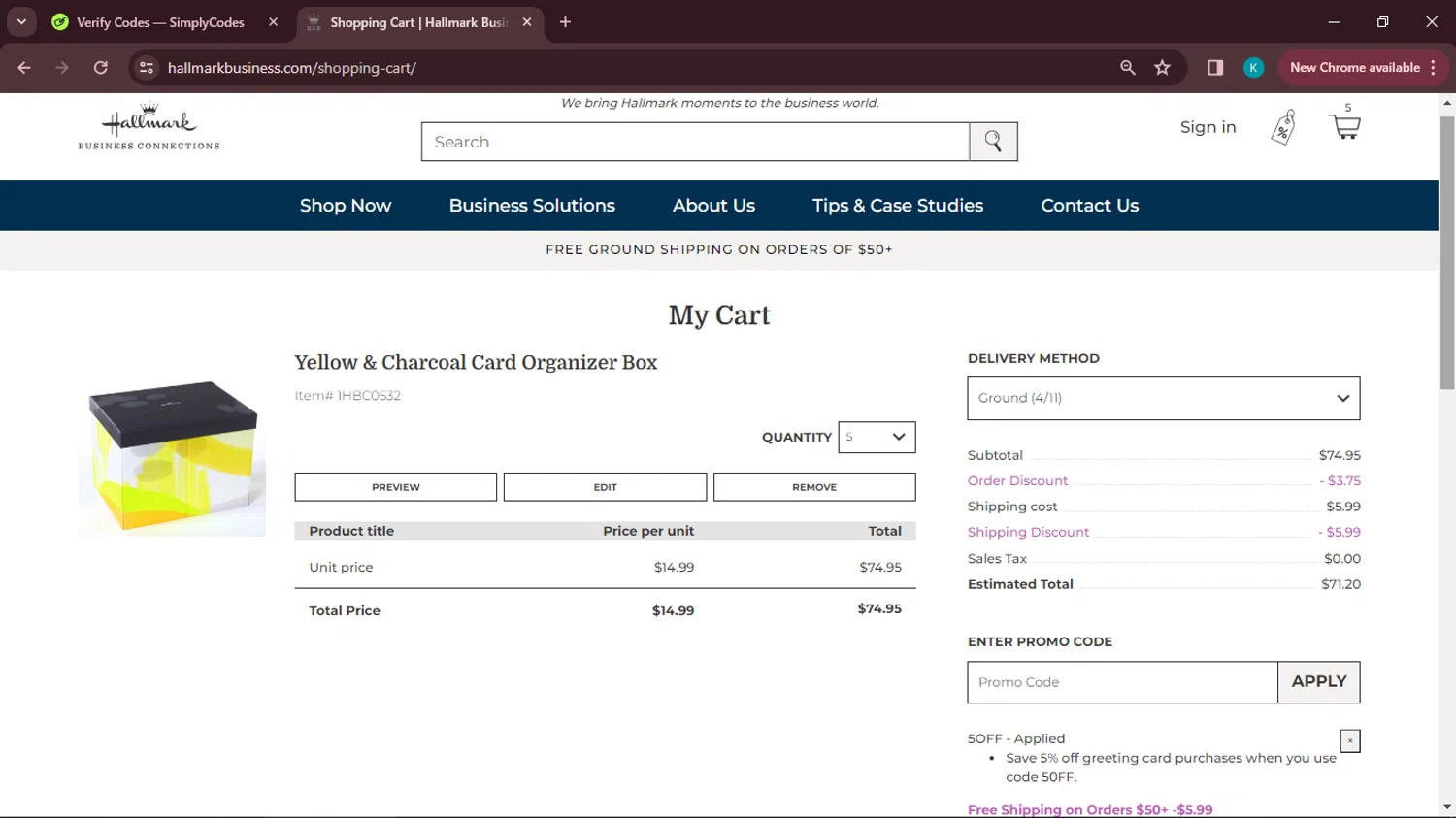Open the tab search dropdown arrow
The height and width of the screenshot is (818, 1456).
coord(21,22)
